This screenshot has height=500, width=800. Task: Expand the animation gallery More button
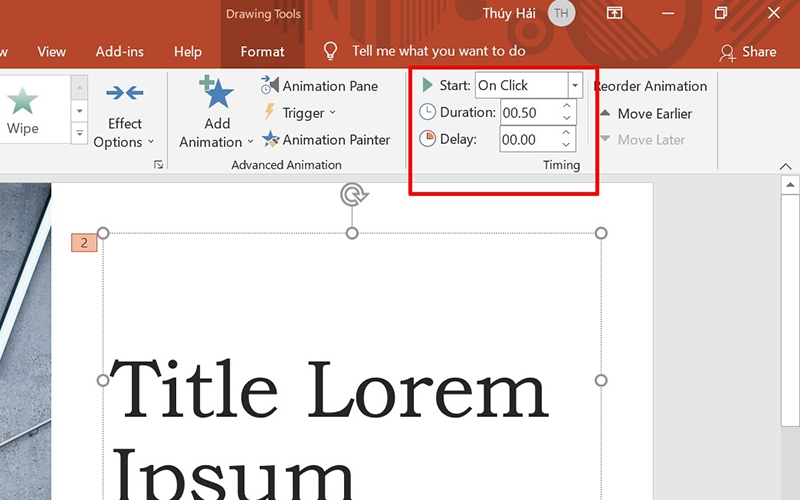point(80,133)
